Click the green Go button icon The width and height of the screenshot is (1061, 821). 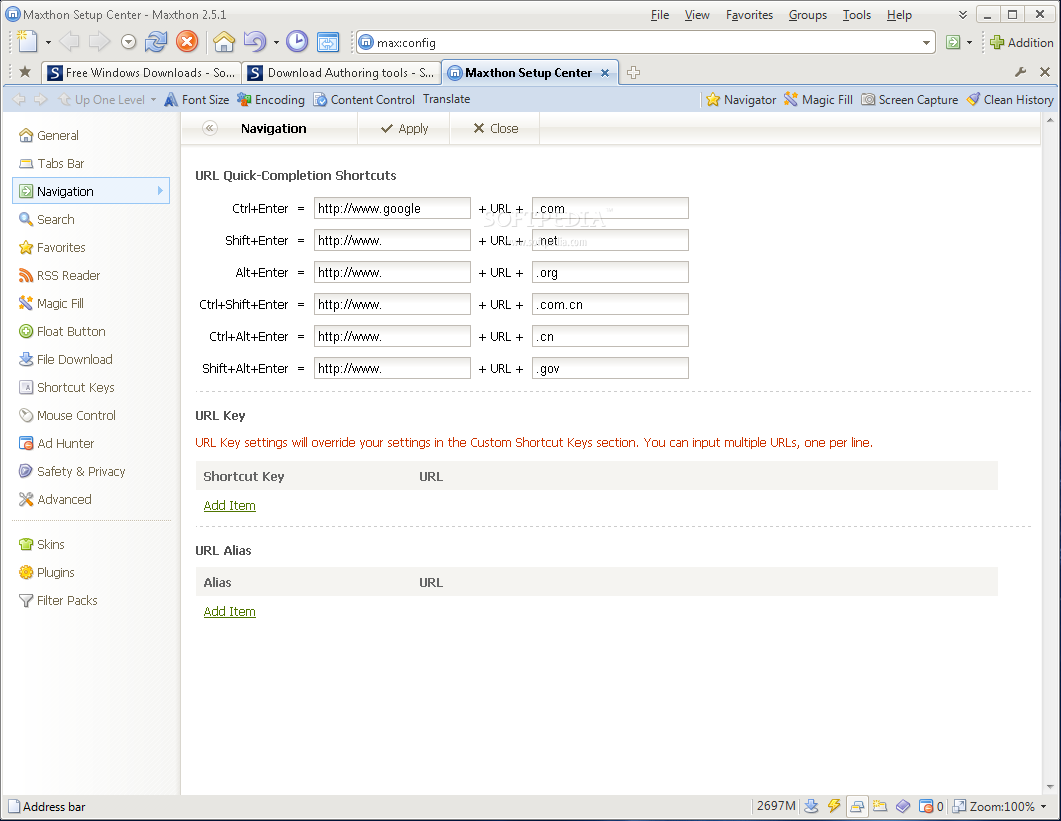pyautogui.click(x=953, y=42)
